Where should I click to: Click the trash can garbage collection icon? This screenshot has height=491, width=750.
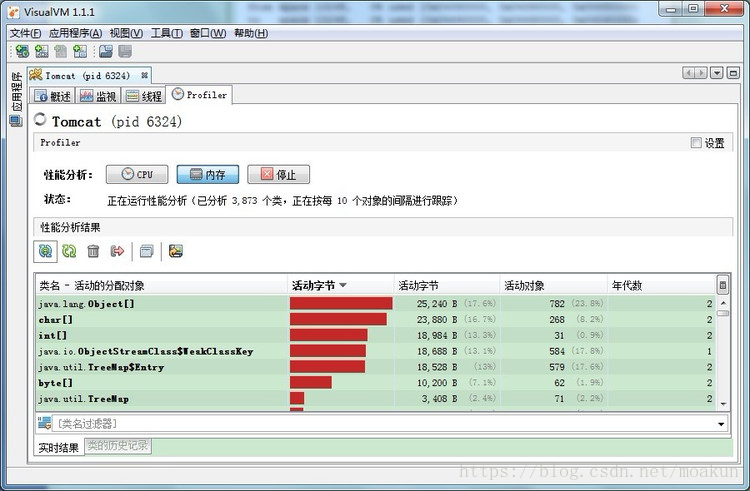tap(93, 251)
